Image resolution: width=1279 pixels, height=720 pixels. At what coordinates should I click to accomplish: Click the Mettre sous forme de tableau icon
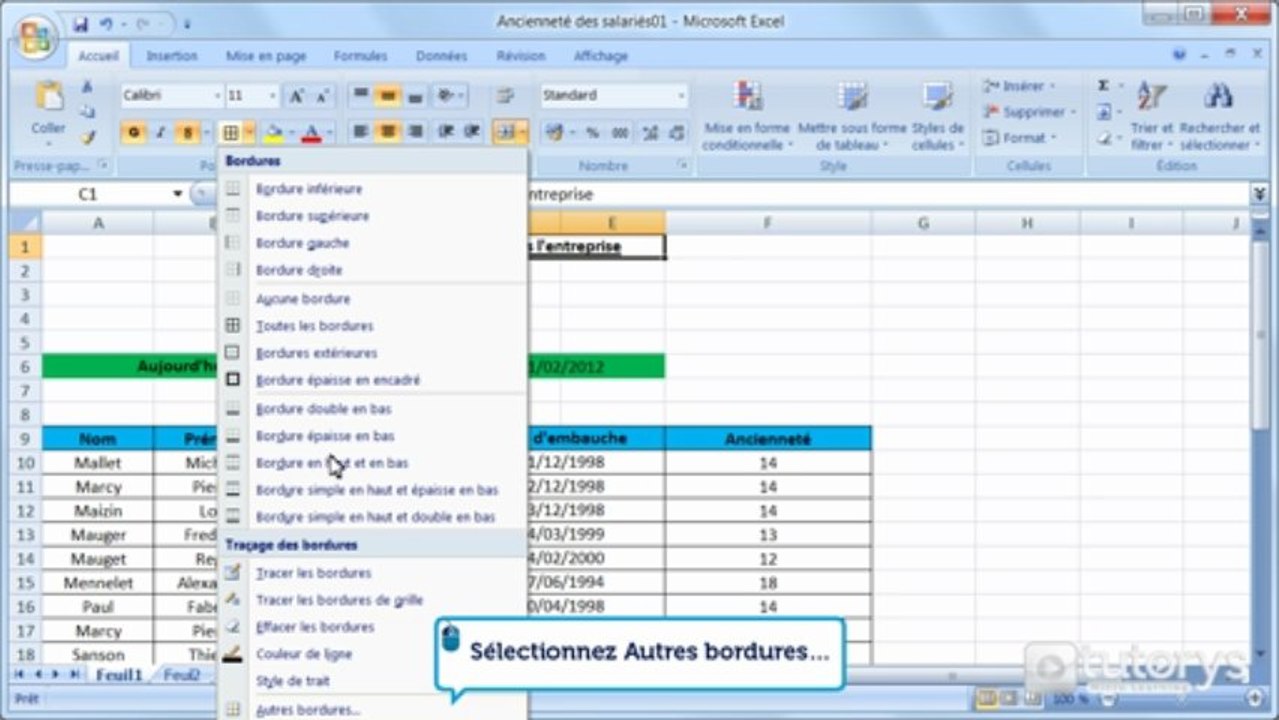852,97
